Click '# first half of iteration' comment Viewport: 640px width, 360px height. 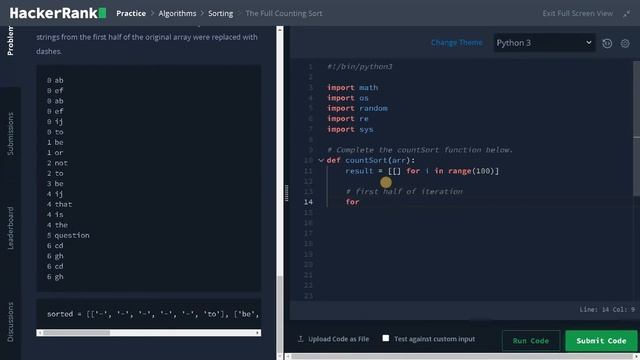click(404, 191)
